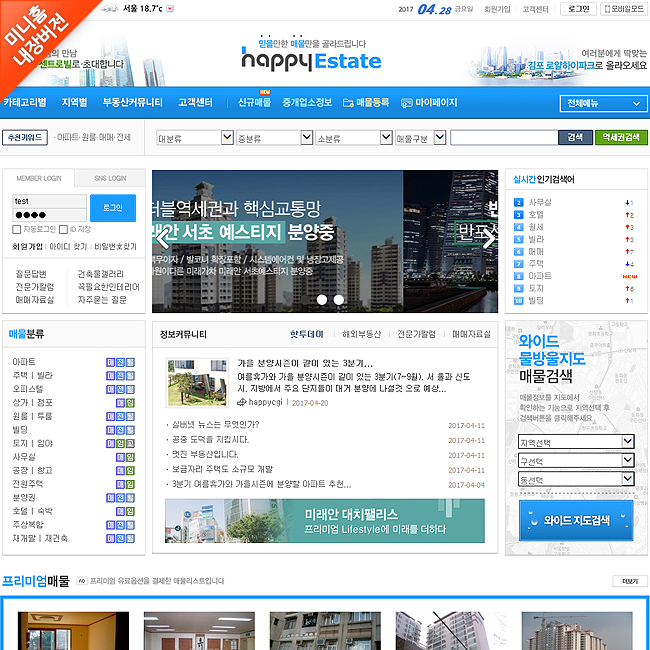
Task: Open the article thumbnail in 정보커뮤니티
Action: [x=197, y=382]
